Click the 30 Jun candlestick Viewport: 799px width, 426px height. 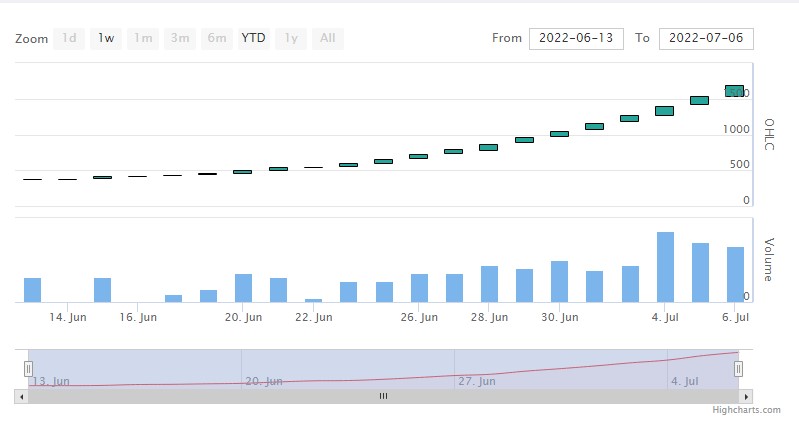click(x=559, y=133)
